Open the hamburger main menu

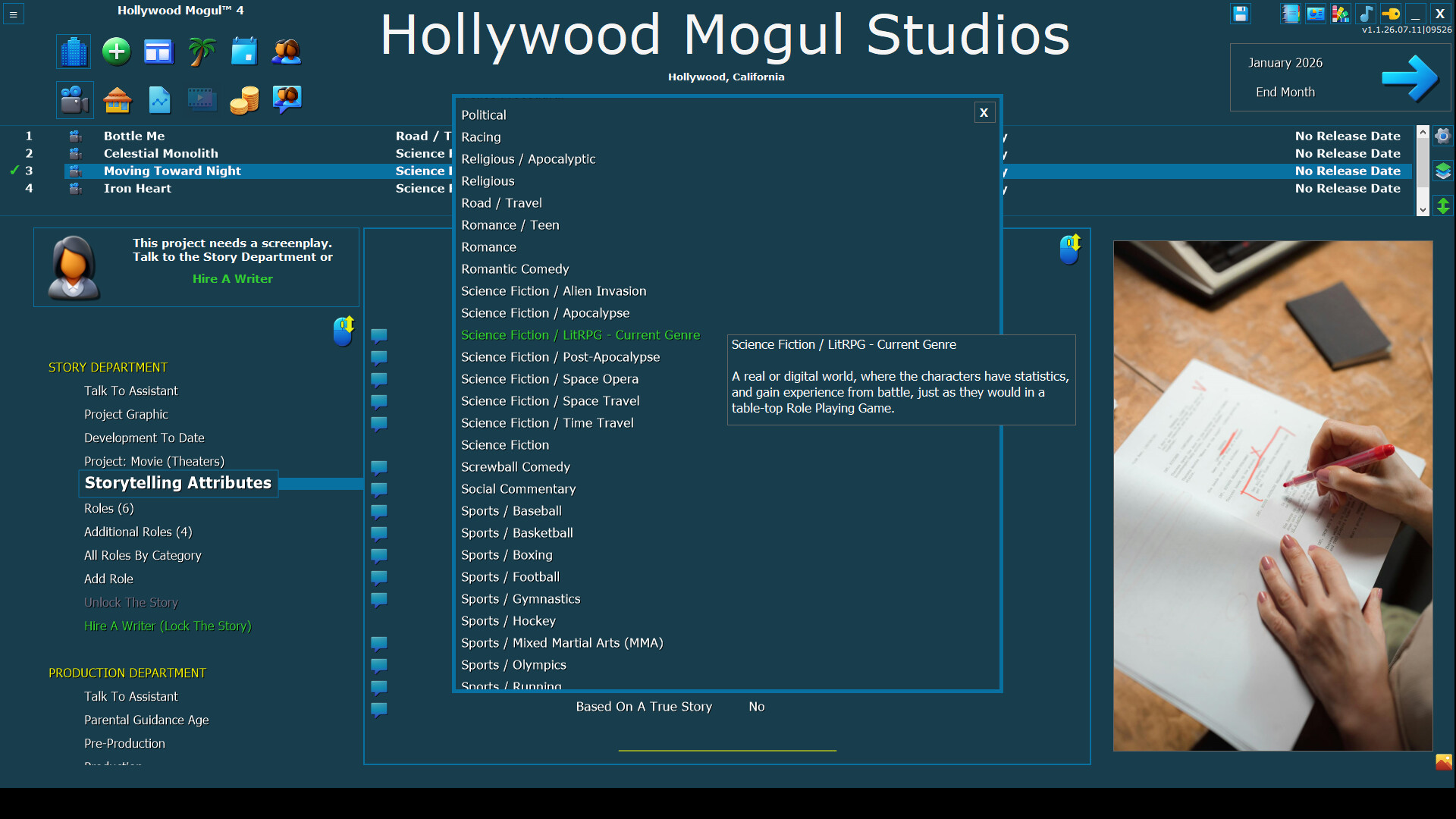[x=13, y=14]
